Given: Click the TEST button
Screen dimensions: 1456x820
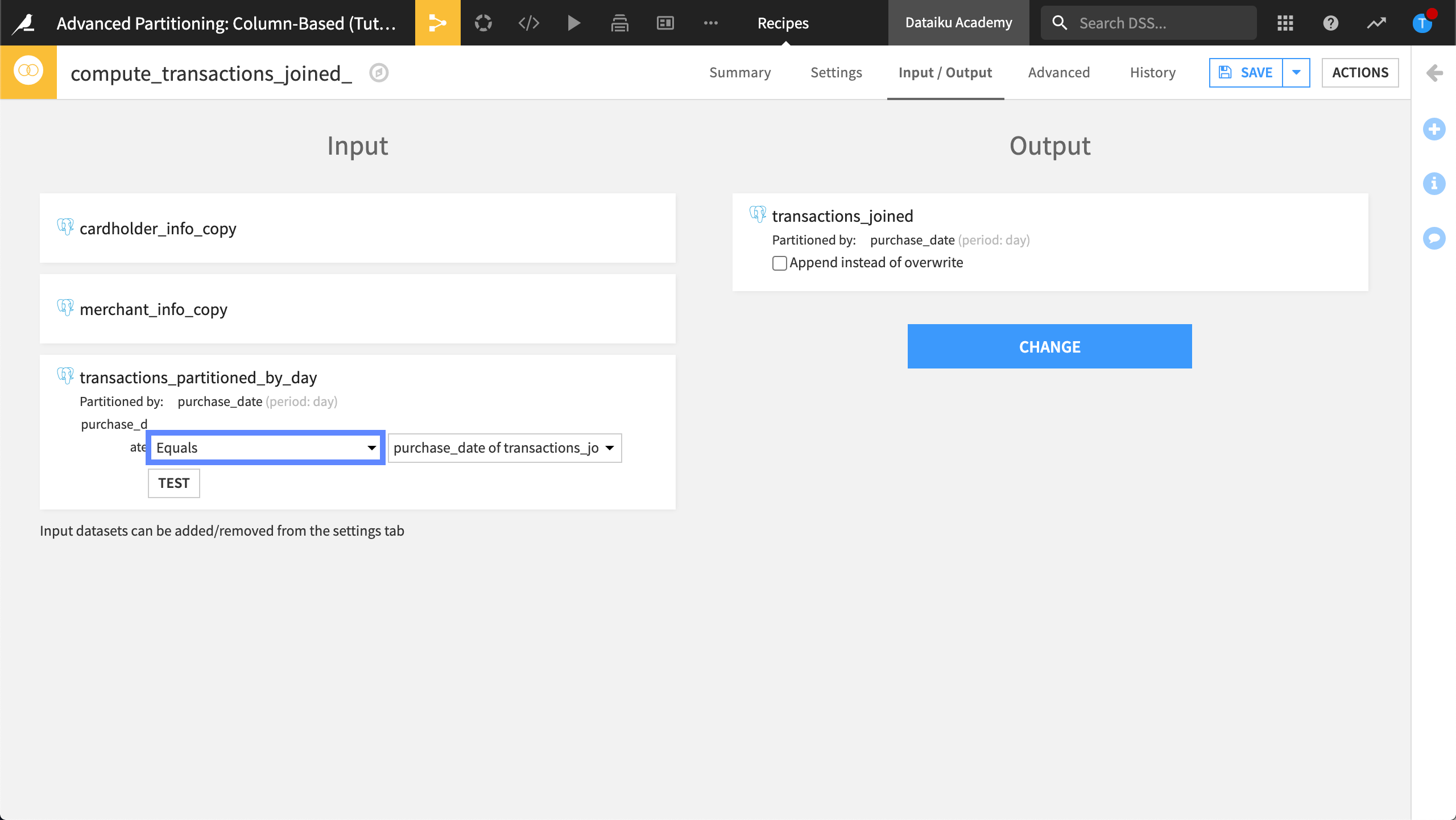Looking at the screenshot, I should (173, 483).
